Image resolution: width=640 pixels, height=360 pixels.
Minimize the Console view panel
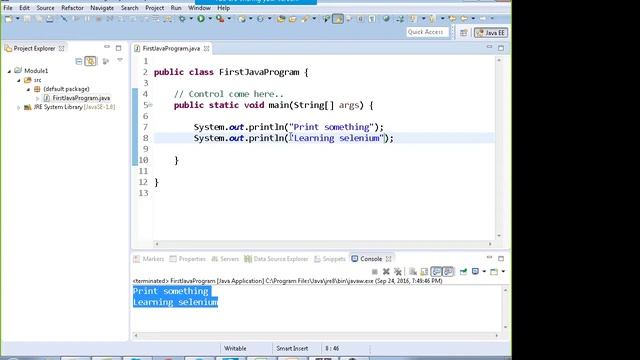coord(489,258)
